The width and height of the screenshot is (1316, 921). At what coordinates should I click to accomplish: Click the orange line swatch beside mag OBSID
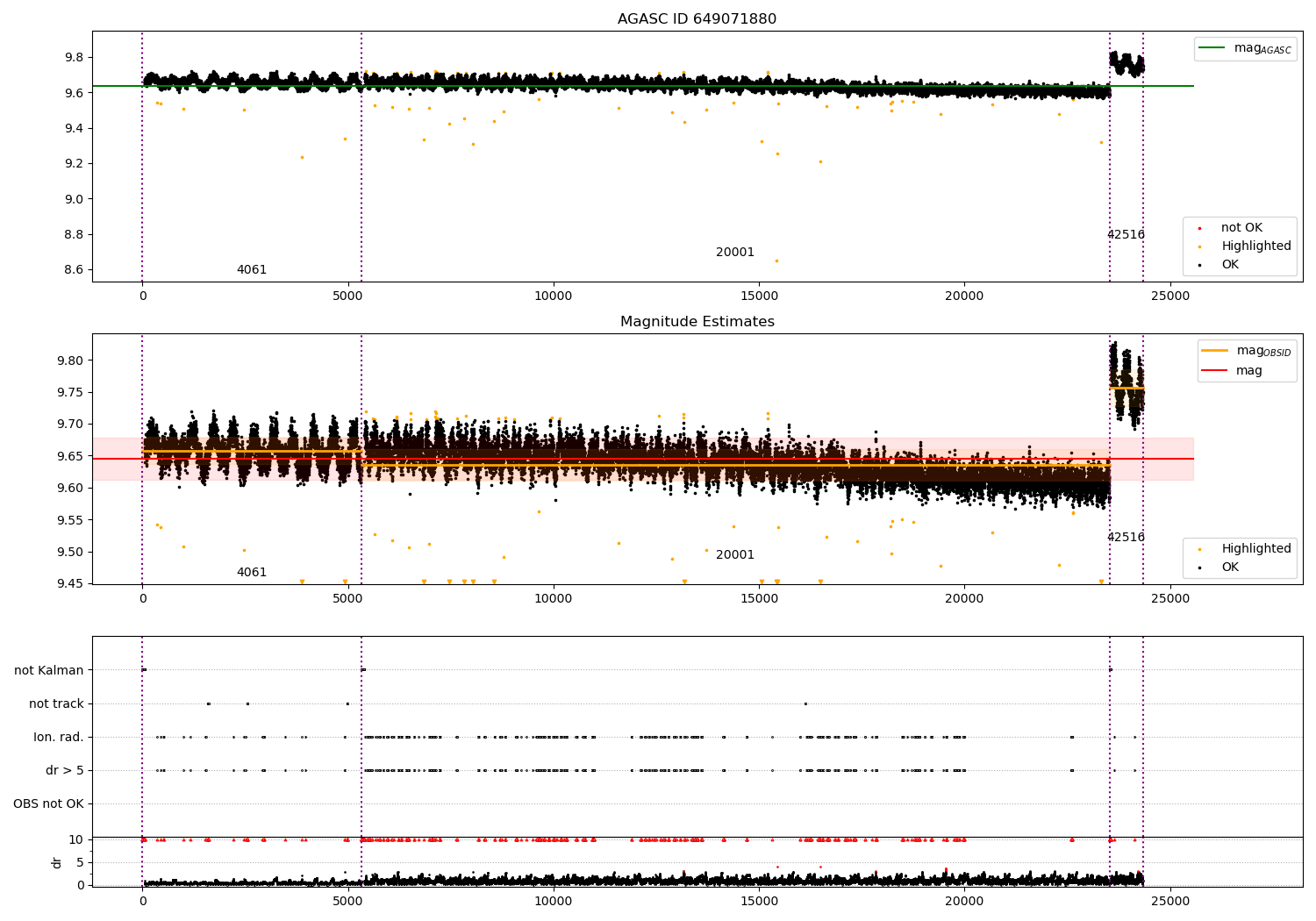[x=1214, y=351]
